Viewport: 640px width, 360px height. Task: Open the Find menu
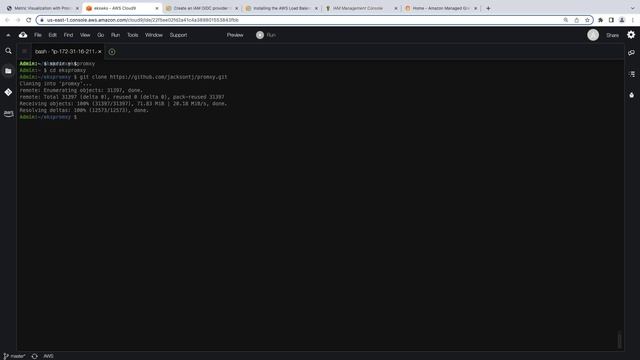click(68, 35)
